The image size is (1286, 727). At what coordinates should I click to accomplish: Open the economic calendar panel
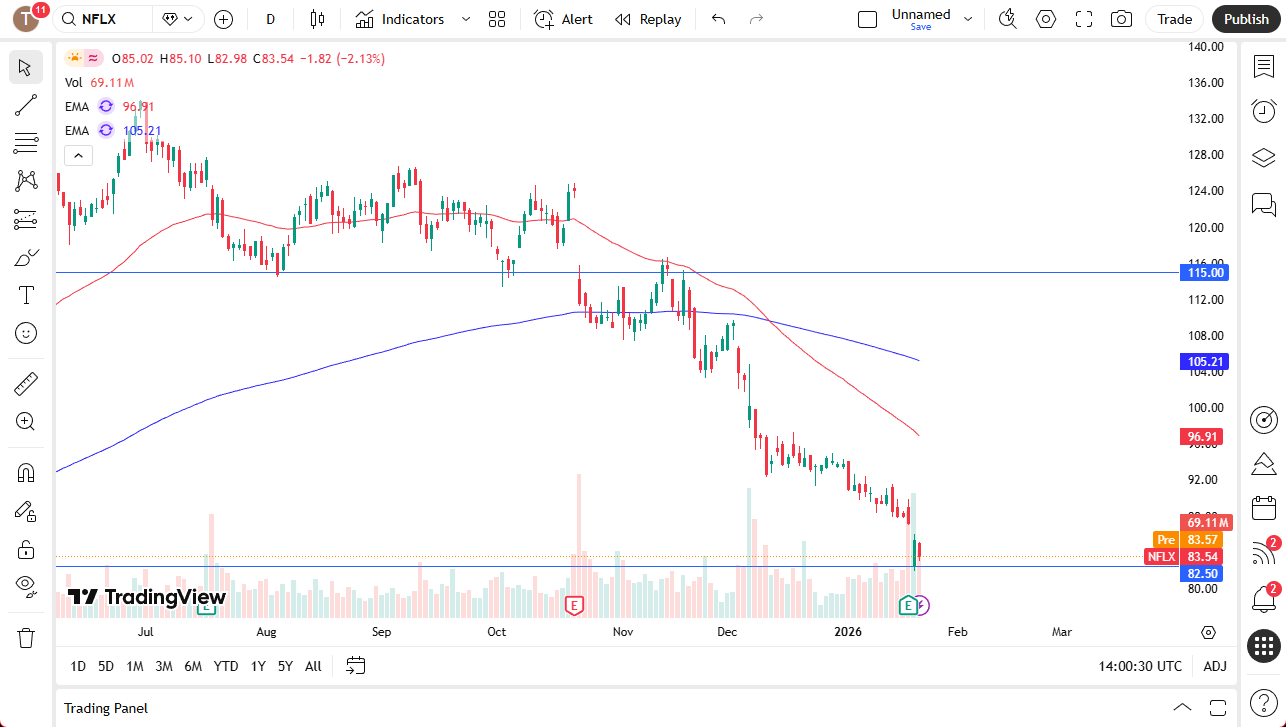1264,507
